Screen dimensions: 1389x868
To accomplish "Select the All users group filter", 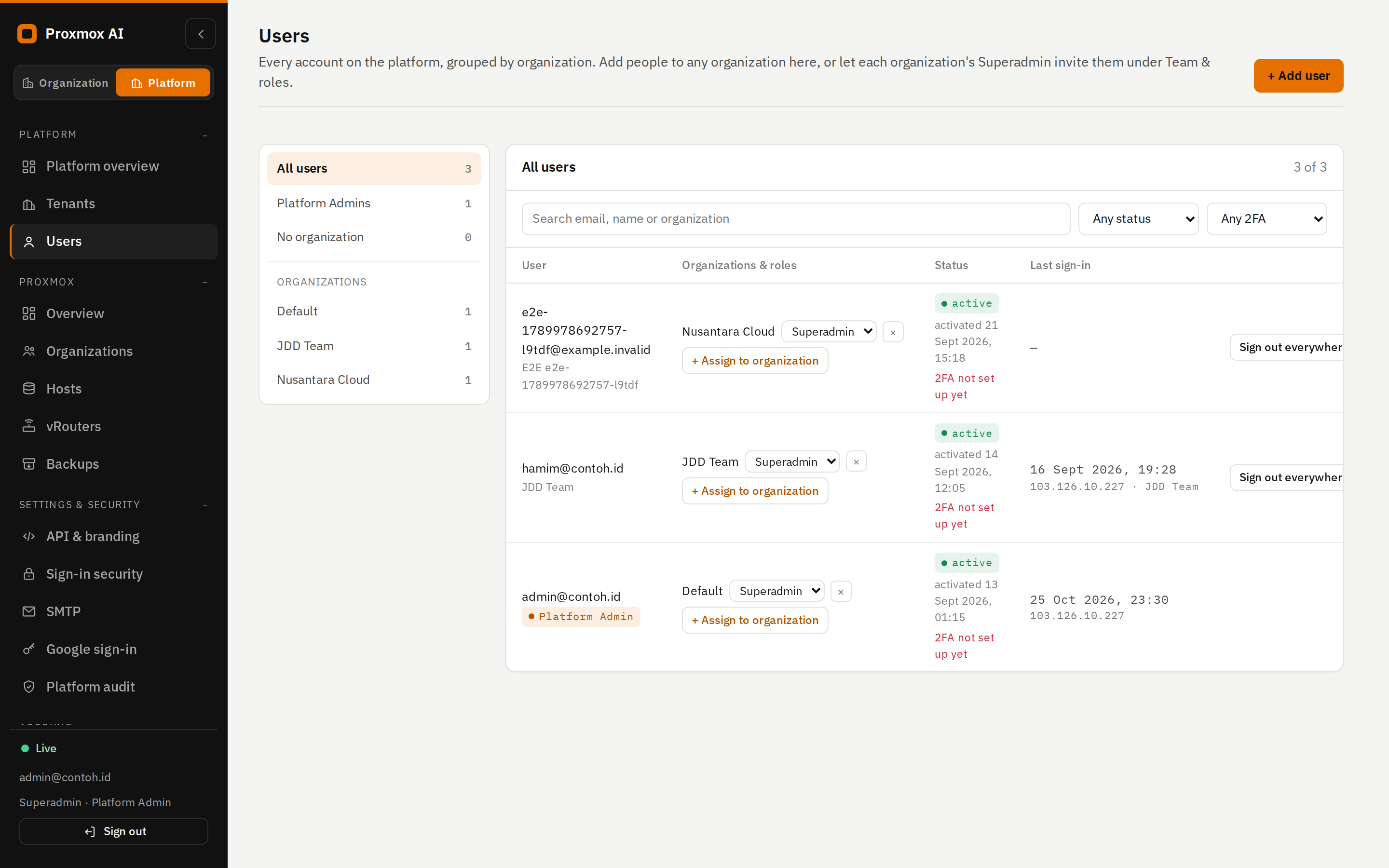I will pyautogui.click(x=374, y=169).
